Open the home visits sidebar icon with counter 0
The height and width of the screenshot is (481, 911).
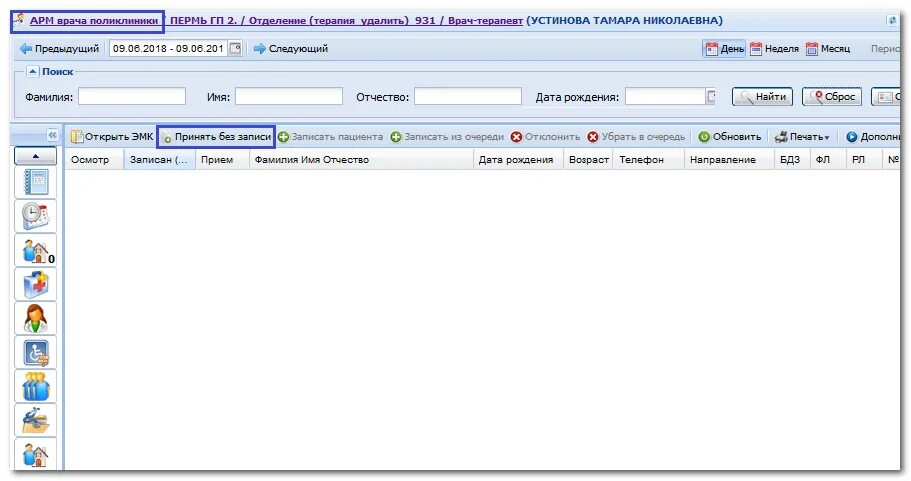click(35, 251)
